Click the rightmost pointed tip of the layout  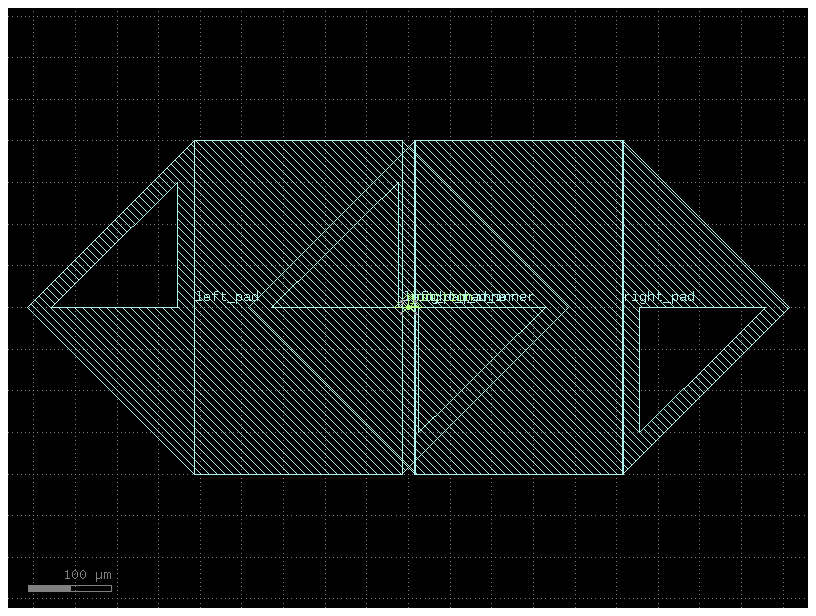coord(787,307)
